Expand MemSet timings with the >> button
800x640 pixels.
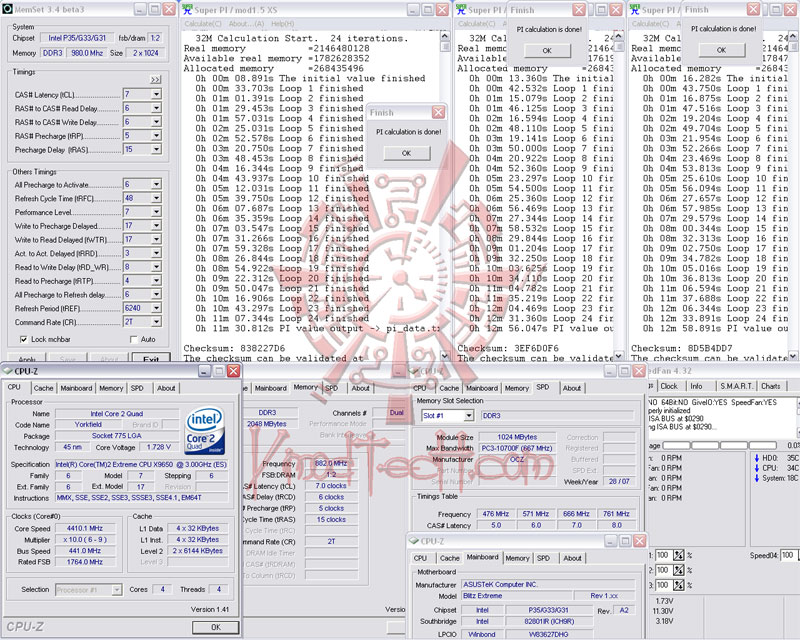point(156,80)
